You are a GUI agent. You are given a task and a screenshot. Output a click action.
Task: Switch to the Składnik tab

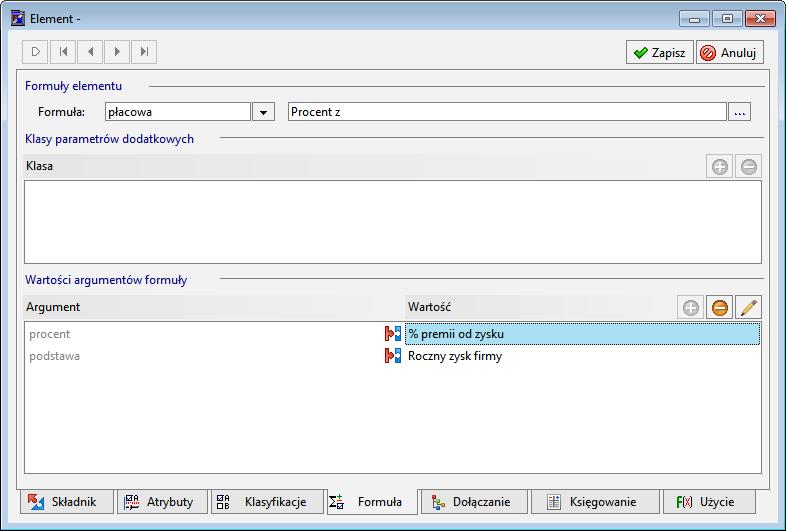pyautogui.click(x=67, y=502)
